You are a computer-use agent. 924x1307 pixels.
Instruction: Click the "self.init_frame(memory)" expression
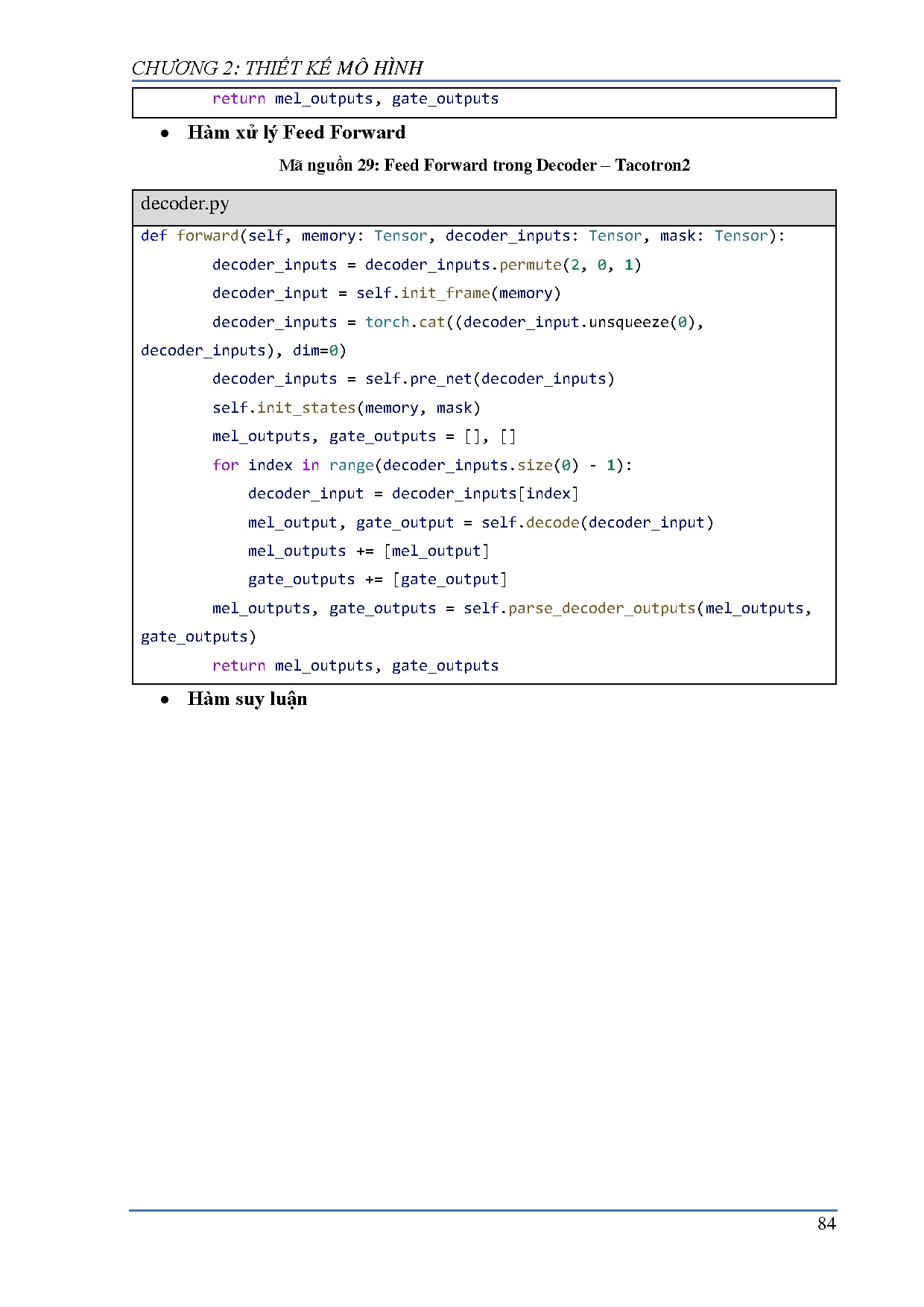coord(458,294)
